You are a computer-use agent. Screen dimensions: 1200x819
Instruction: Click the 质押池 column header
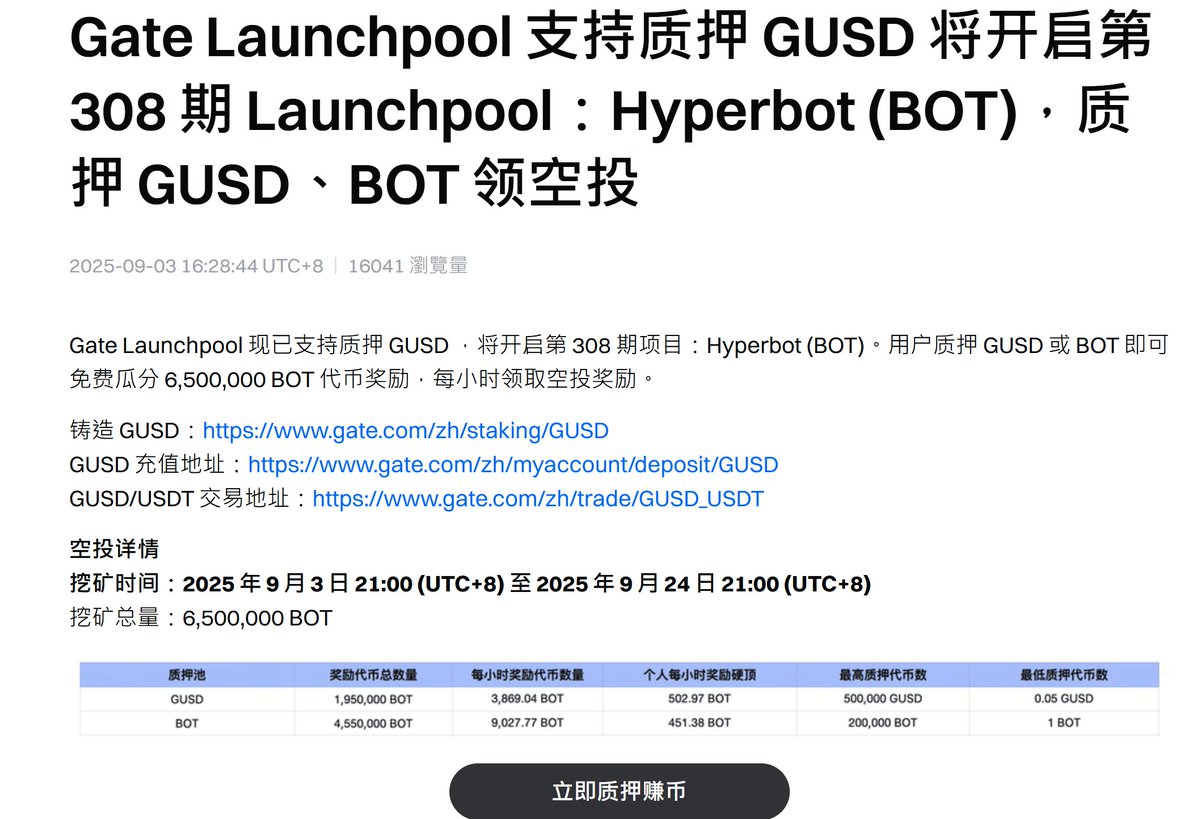click(x=187, y=675)
